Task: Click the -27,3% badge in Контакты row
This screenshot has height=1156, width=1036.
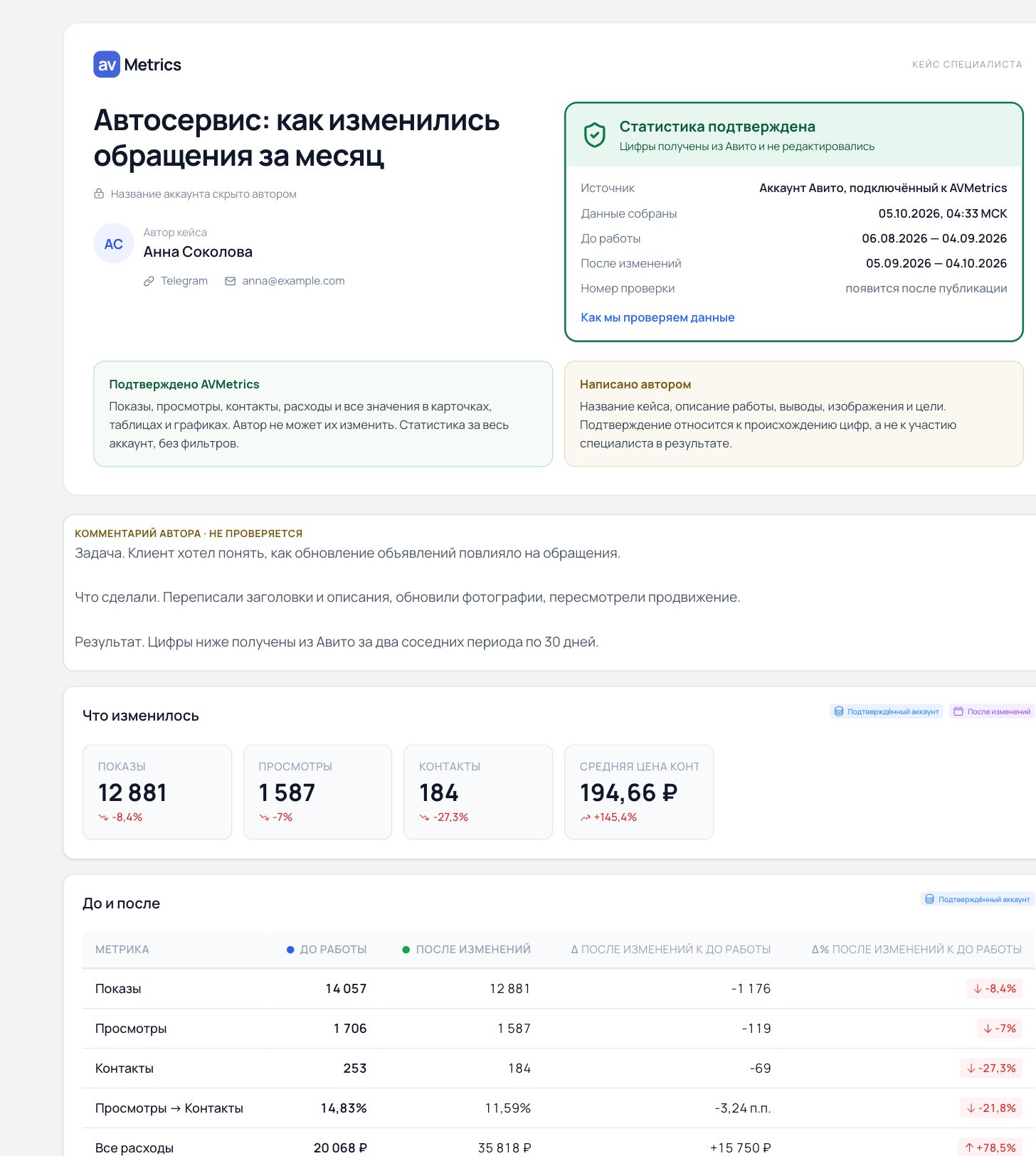Action: pyautogui.click(x=991, y=1068)
